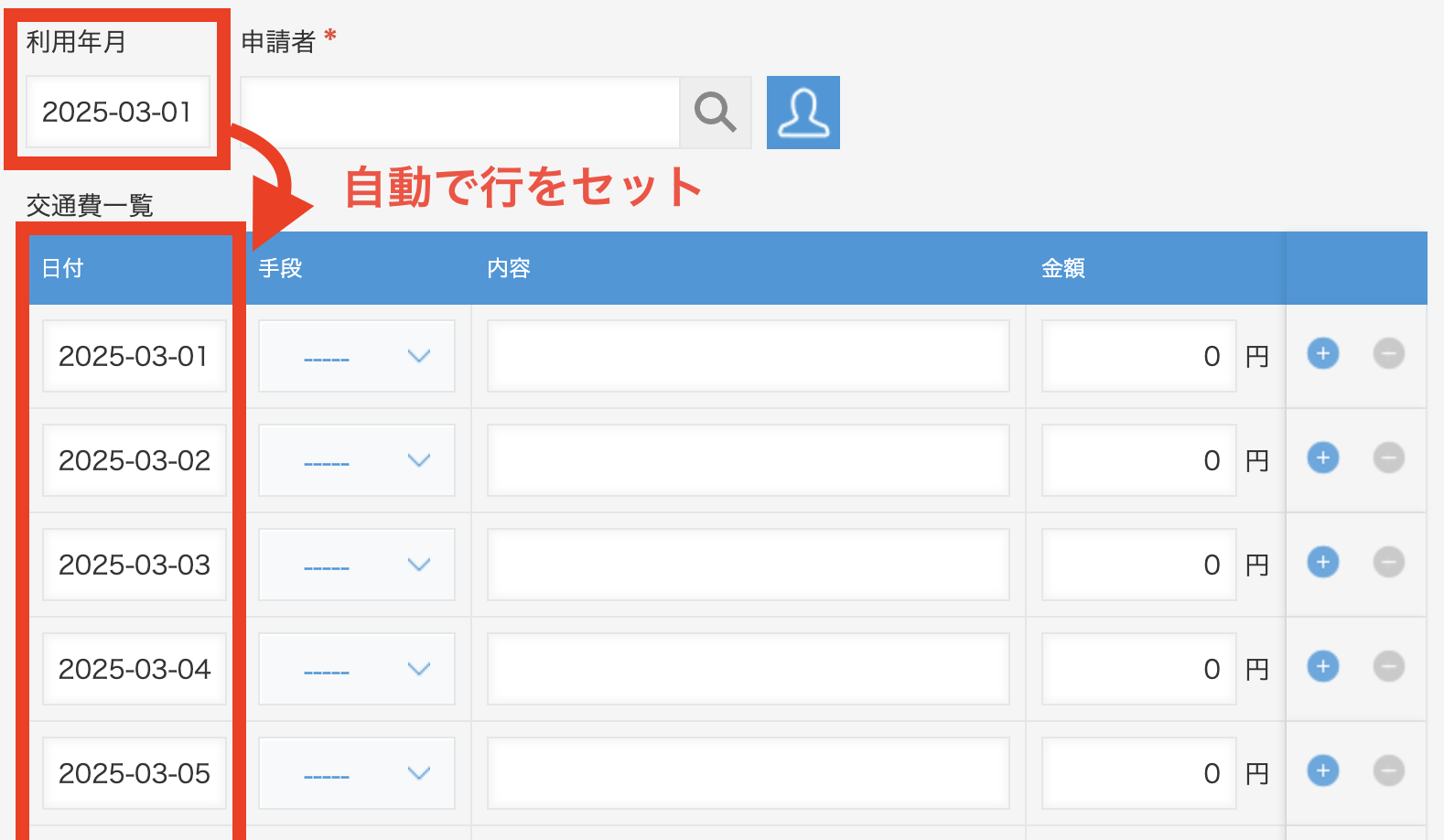Screen dimensions: 1444x840
Task: Remove the 2025-03-05 row
Action: point(1389,770)
